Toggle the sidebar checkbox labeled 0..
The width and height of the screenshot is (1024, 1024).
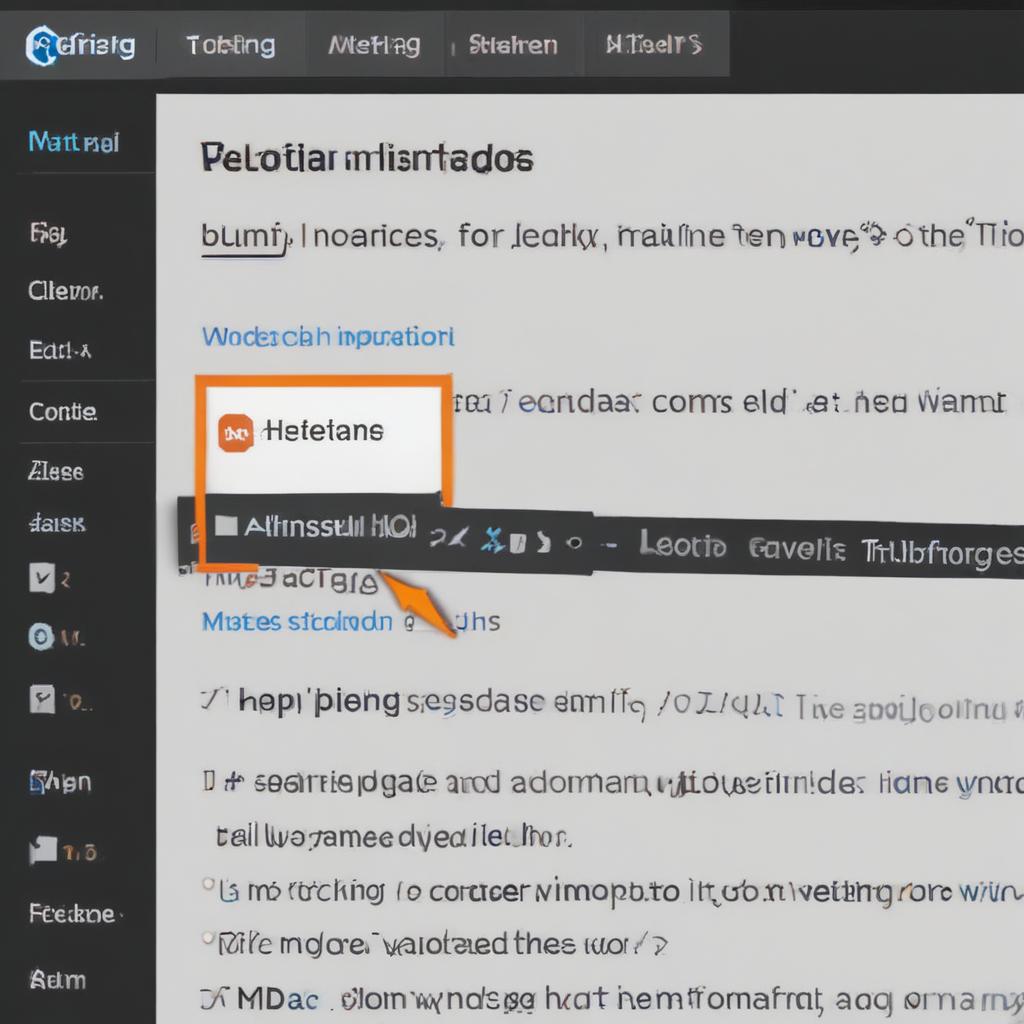coord(42,699)
